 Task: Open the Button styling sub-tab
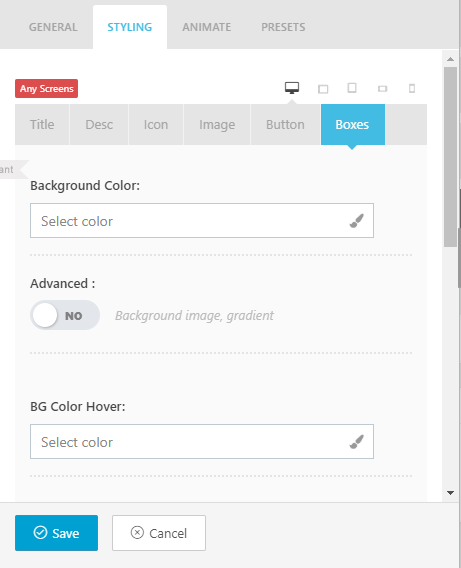point(285,125)
